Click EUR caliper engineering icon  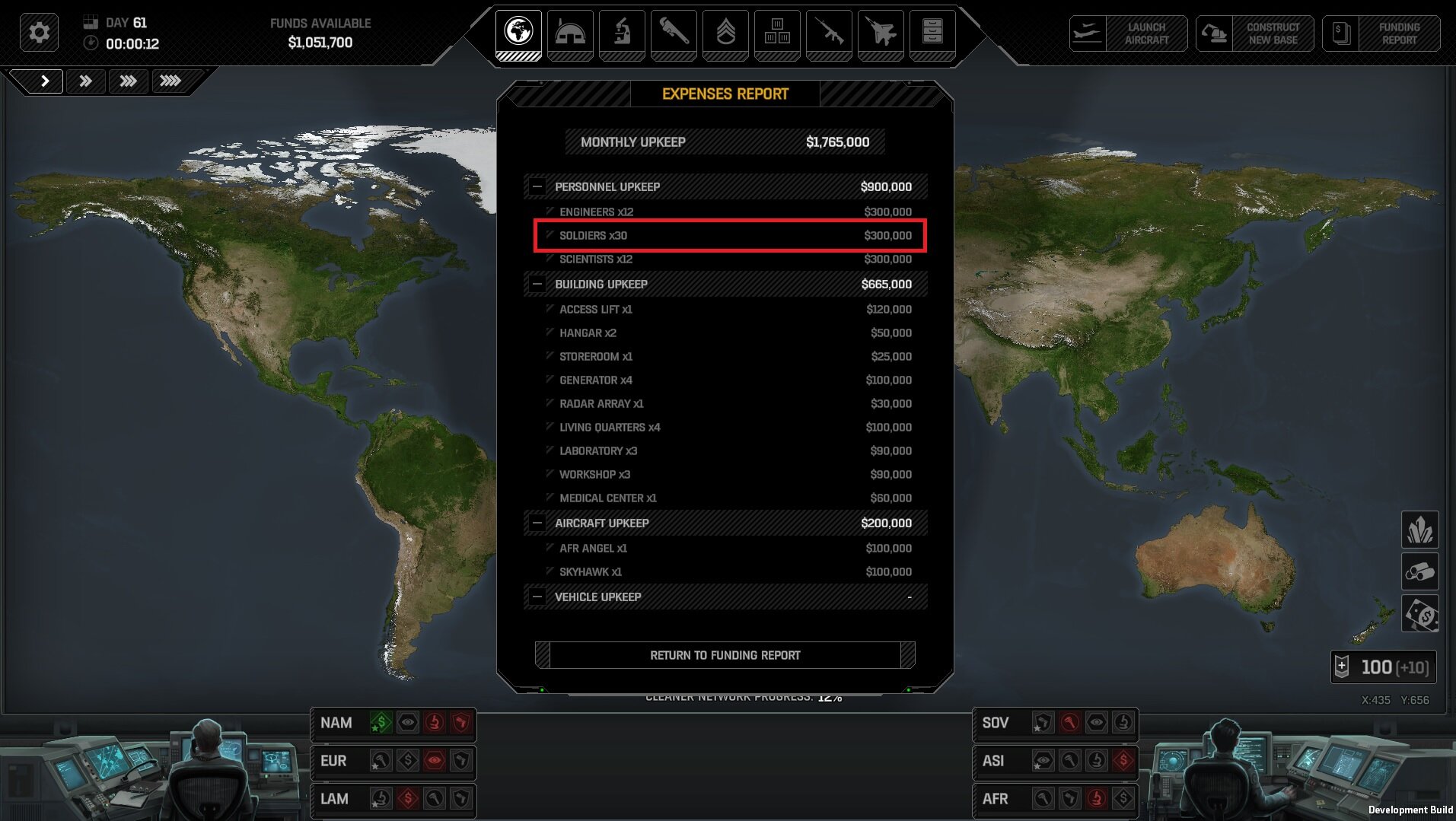point(381,760)
